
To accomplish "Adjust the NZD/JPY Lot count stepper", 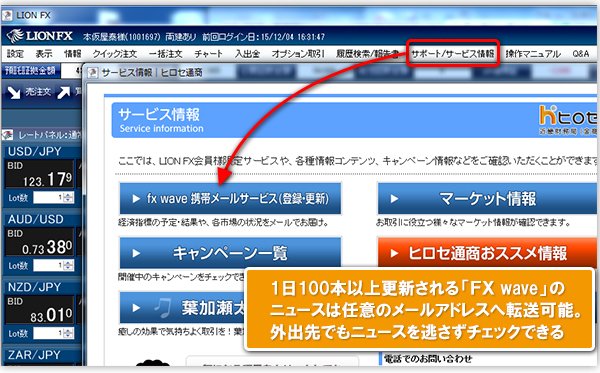I will [68, 333].
